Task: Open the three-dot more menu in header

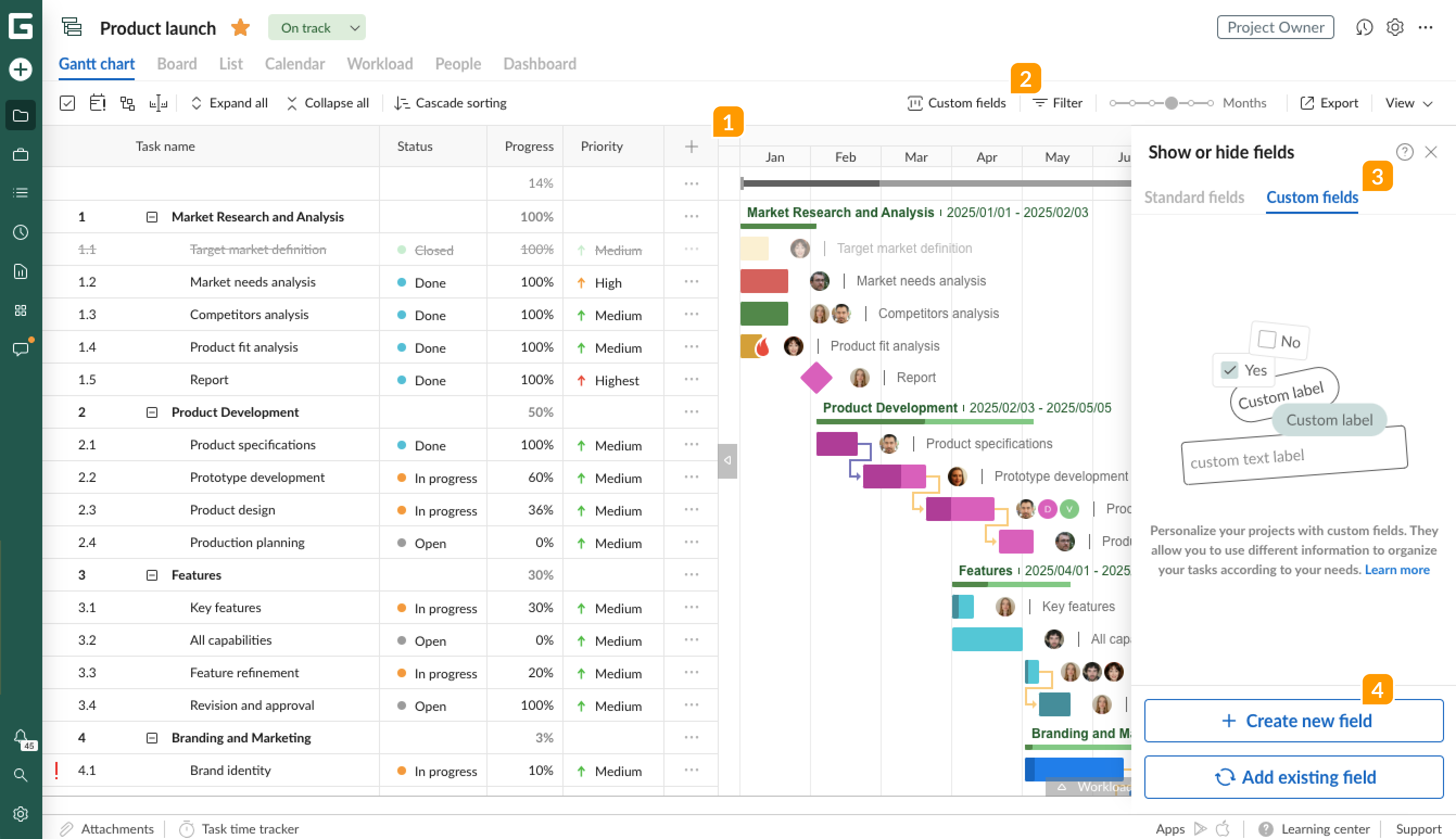Action: coord(1425,27)
